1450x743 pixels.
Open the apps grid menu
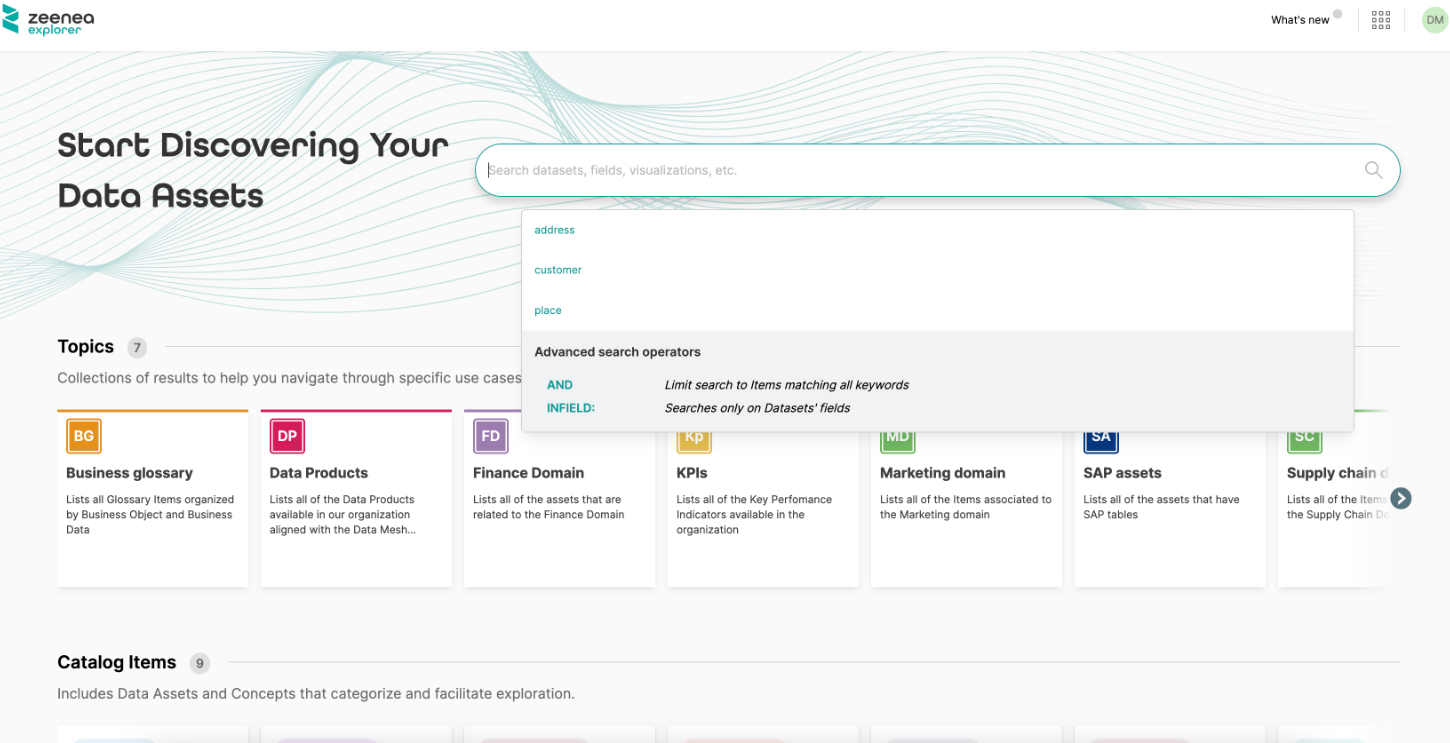tap(1381, 20)
